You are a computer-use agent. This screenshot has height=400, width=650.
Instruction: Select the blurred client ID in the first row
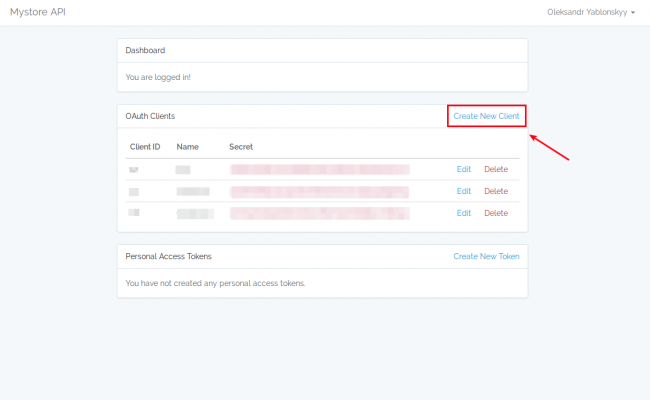click(x=133, y=170)
